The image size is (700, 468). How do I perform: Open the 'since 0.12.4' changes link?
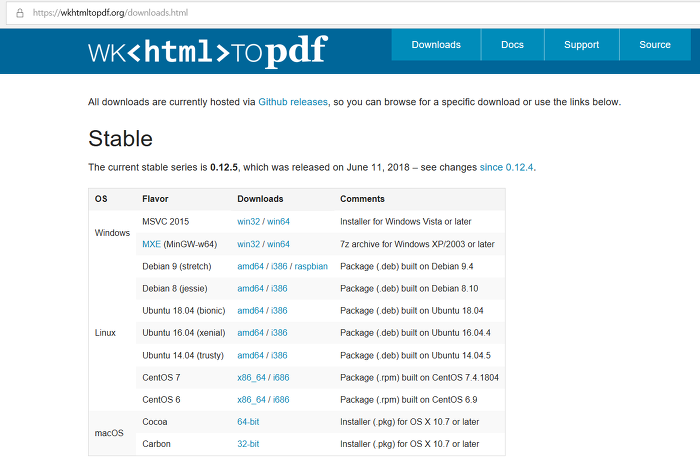coord(506,167)
